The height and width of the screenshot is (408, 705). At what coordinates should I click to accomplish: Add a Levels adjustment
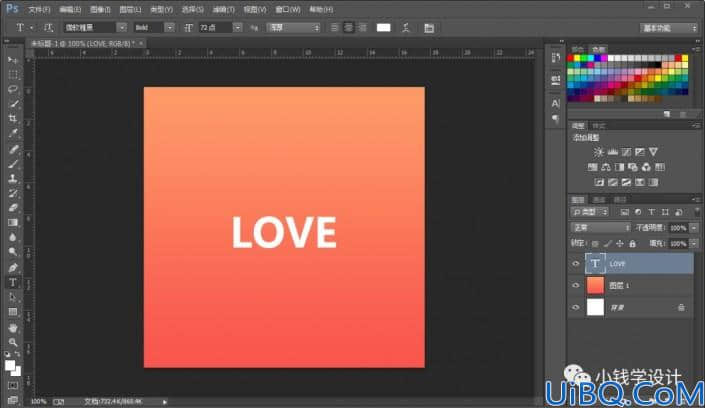coord(612,152)
